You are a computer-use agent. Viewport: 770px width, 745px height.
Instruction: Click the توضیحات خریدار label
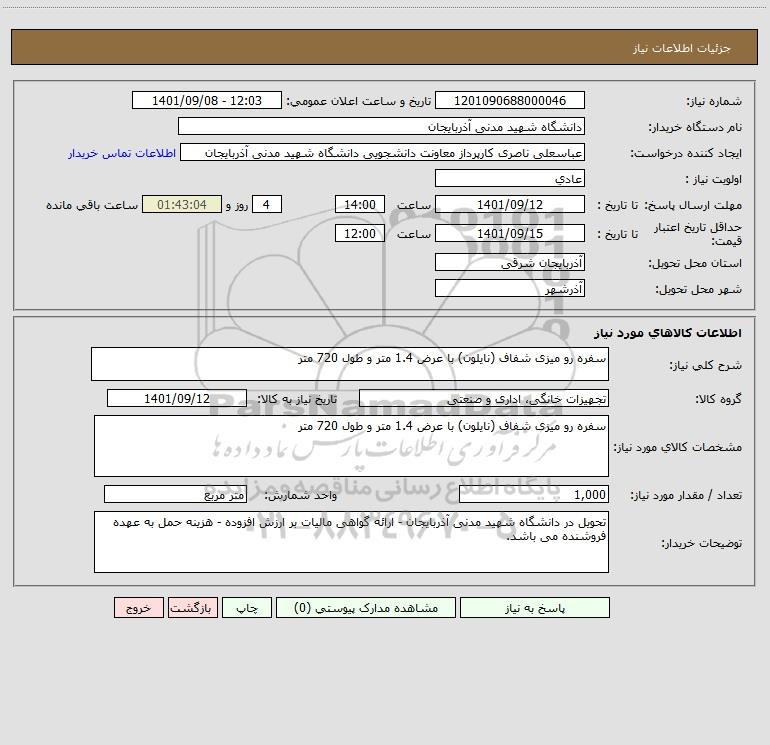tap(701, 543)
